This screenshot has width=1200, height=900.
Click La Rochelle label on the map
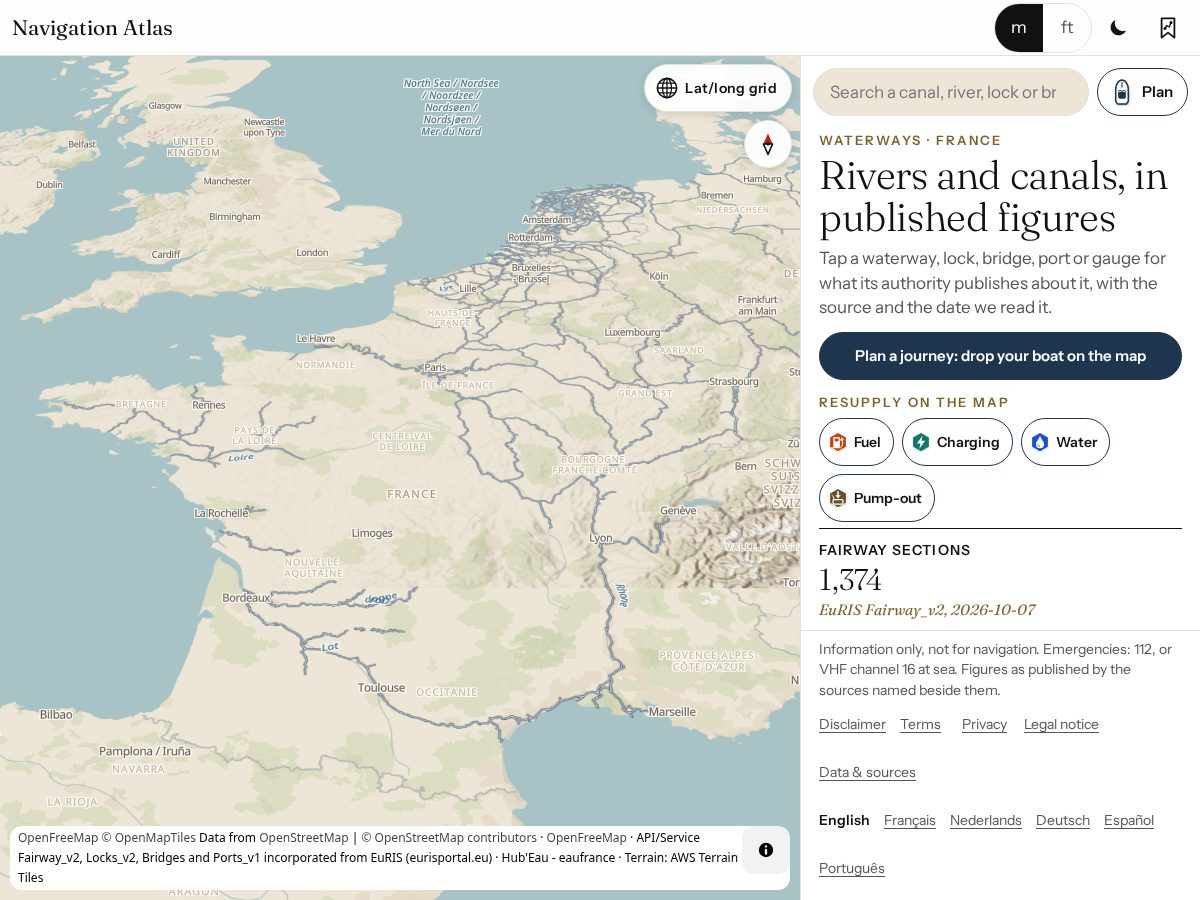click(x=221, y=513)
